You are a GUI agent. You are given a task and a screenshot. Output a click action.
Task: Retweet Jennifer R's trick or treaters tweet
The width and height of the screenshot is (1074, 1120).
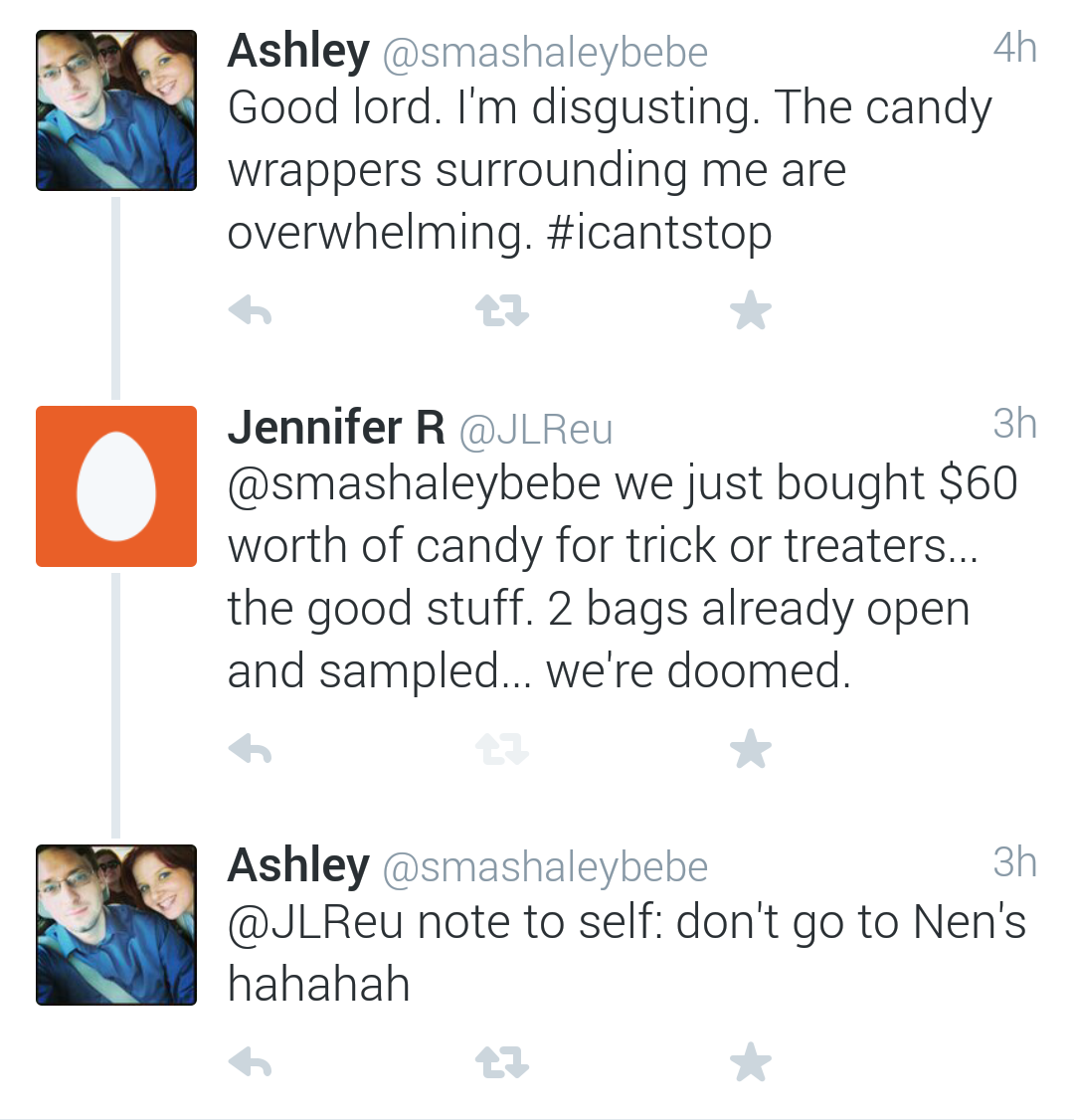[501, 749]
